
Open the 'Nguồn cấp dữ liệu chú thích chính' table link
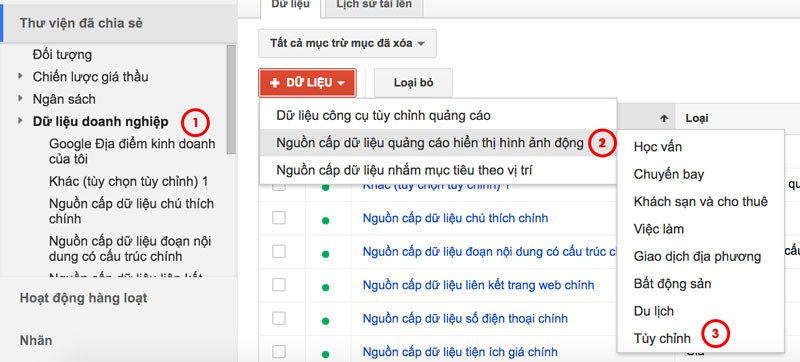pyautogui.click(x=455, y=218)
